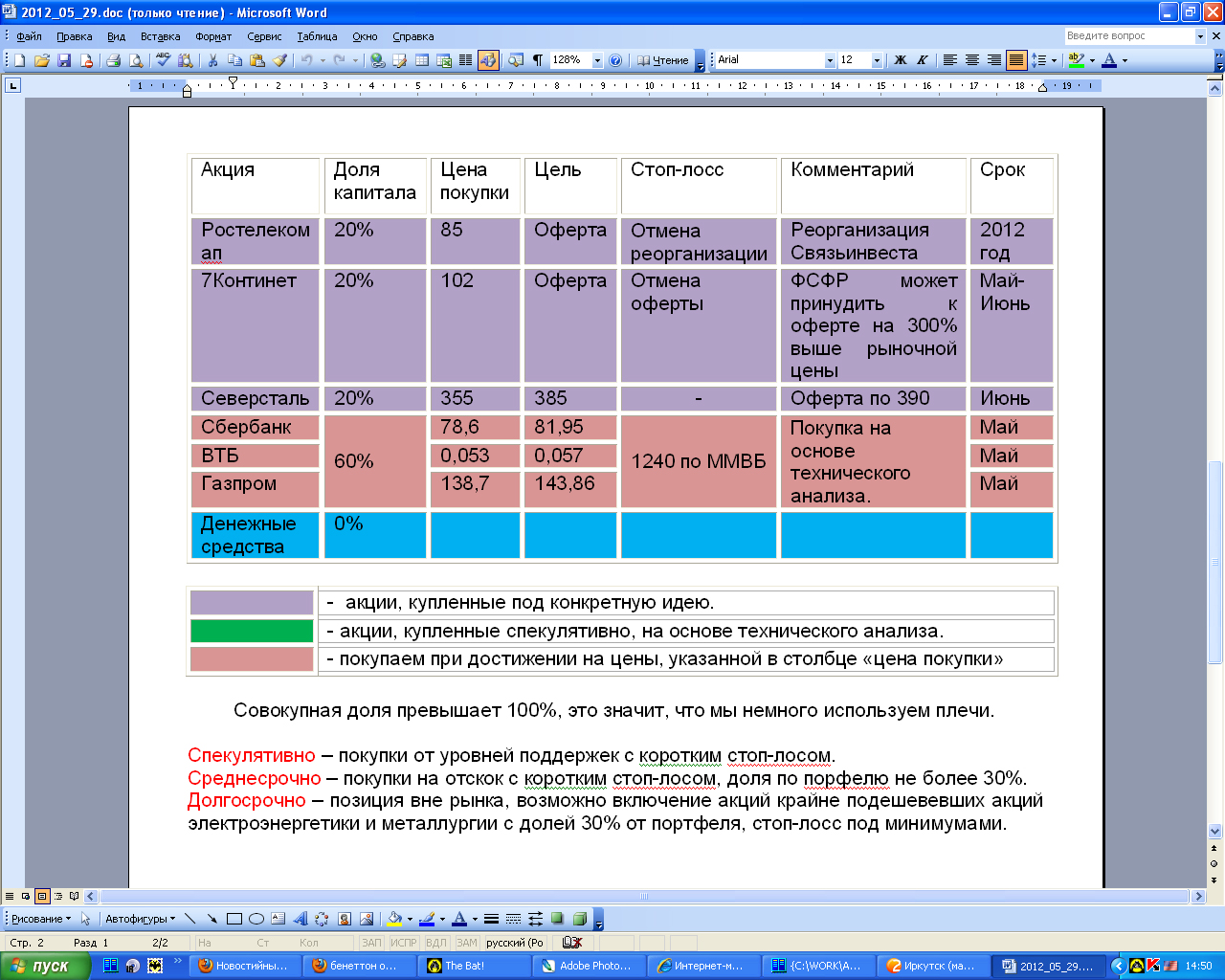The width and height of the screenshot is (1225, 980).
Task: Toggle bold formatting (Ж button)
Action: [x=900, y=60]
